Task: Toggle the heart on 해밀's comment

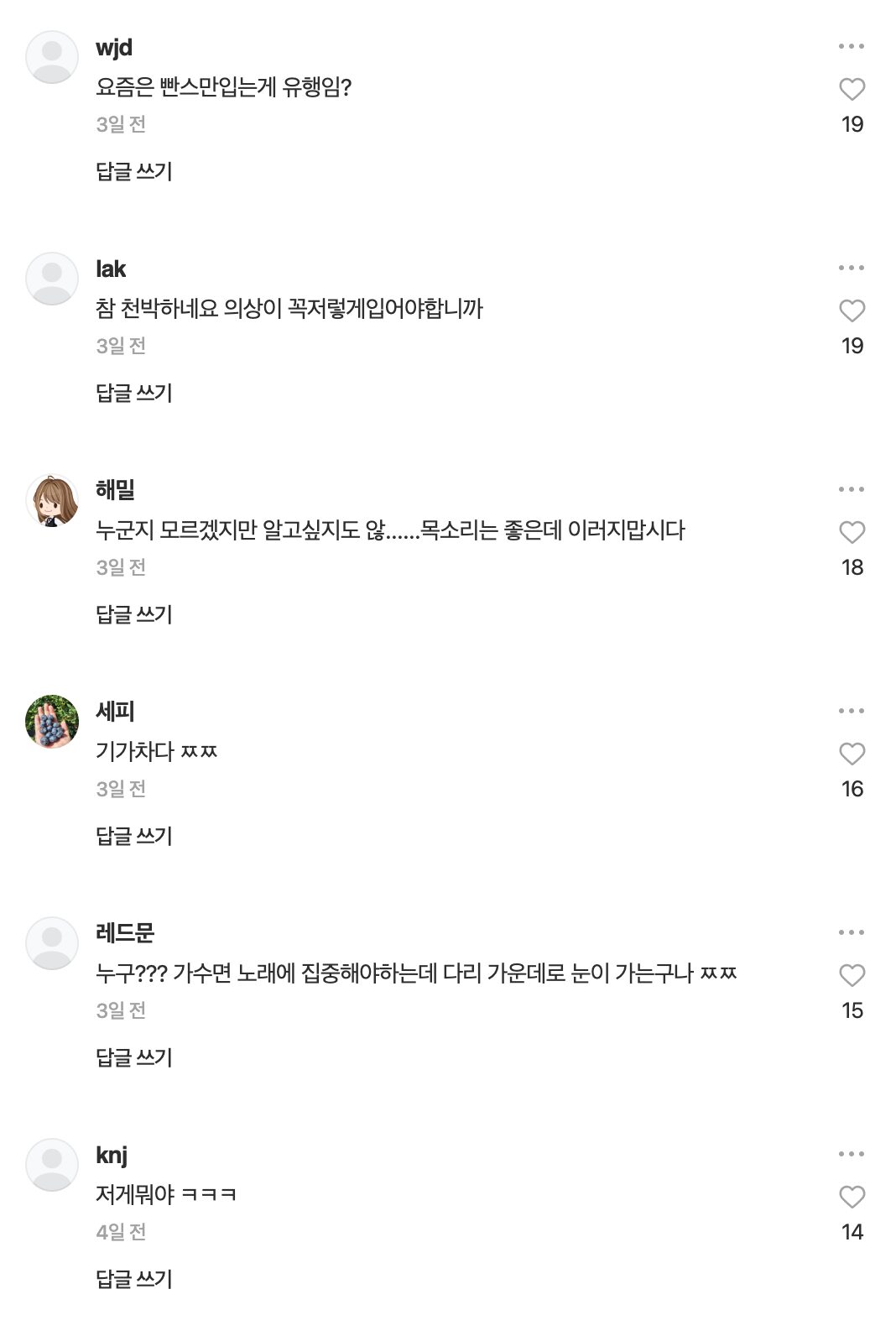Action: [852, 532]
